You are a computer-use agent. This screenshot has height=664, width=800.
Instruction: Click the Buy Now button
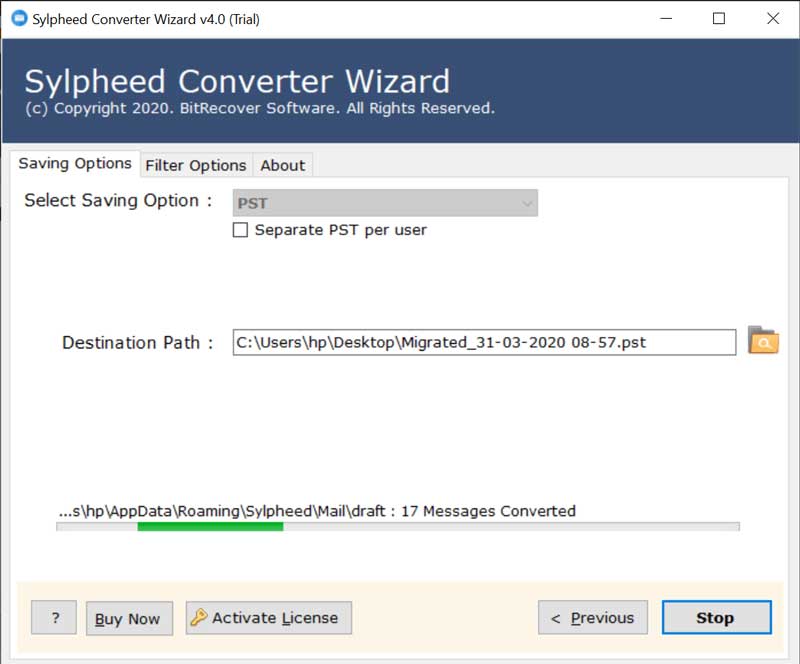(x=130, y=619)
